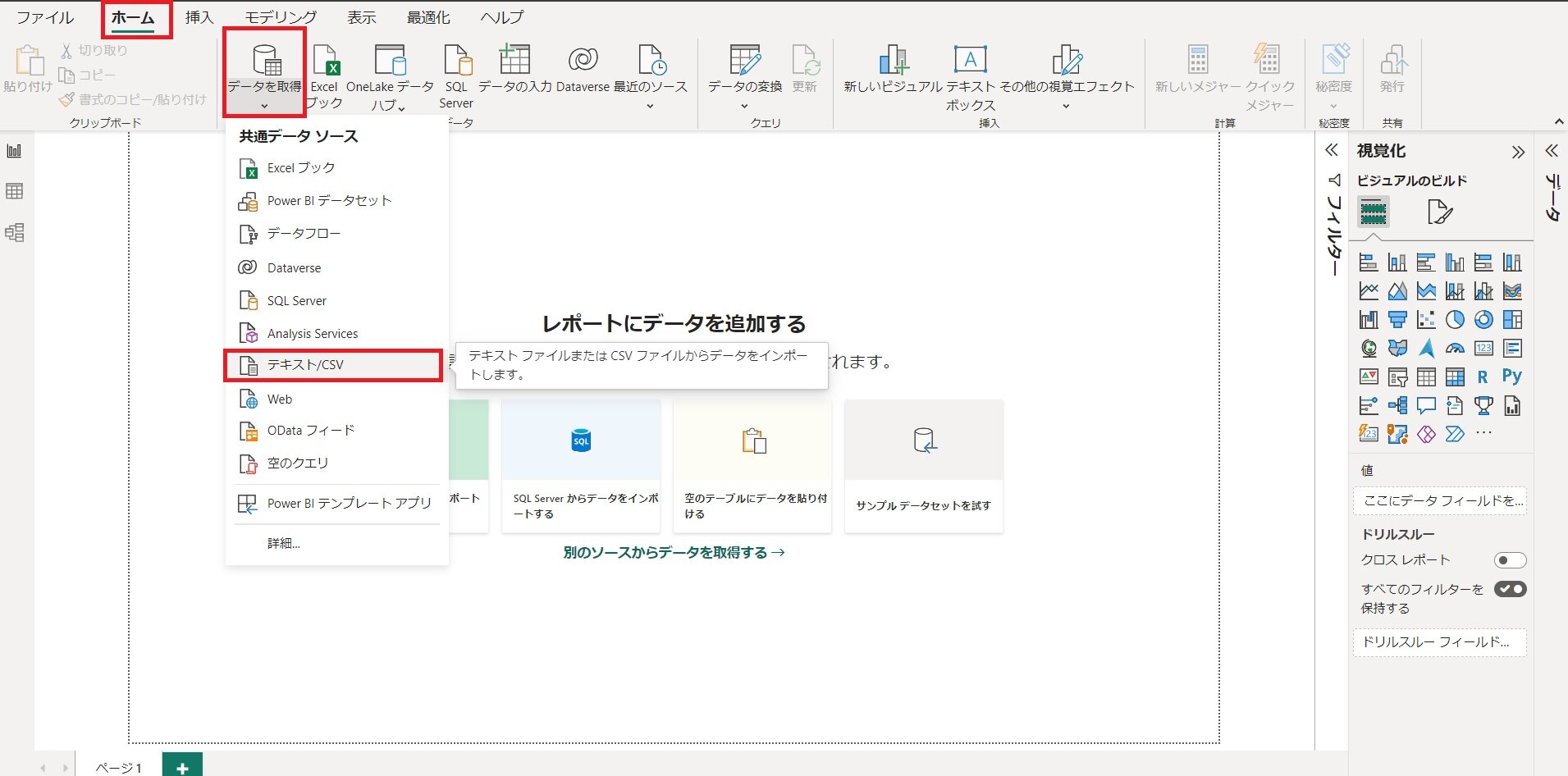
Task: Pick the trophy goals visual
Action: [x=1483, y=405]
